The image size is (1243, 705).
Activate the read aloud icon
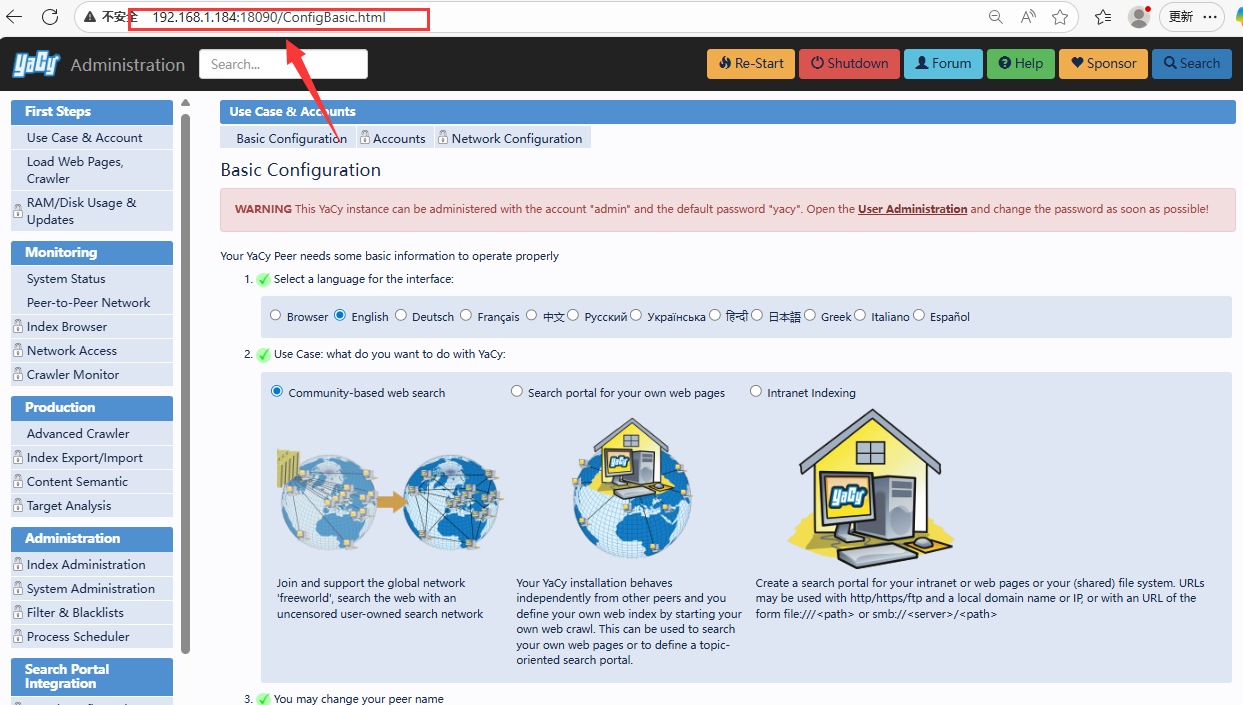[x=1028, y=17]
